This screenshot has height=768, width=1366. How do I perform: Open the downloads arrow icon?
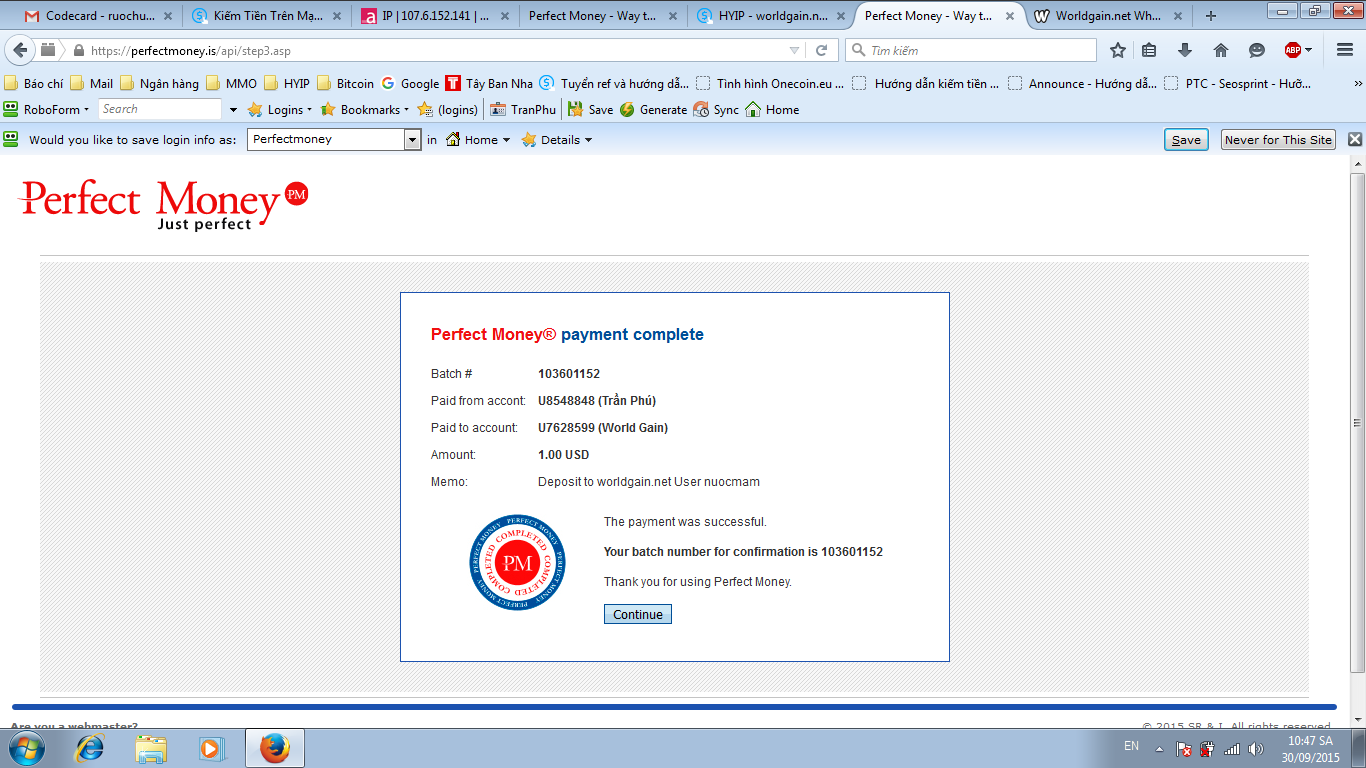coord(1185,50)
